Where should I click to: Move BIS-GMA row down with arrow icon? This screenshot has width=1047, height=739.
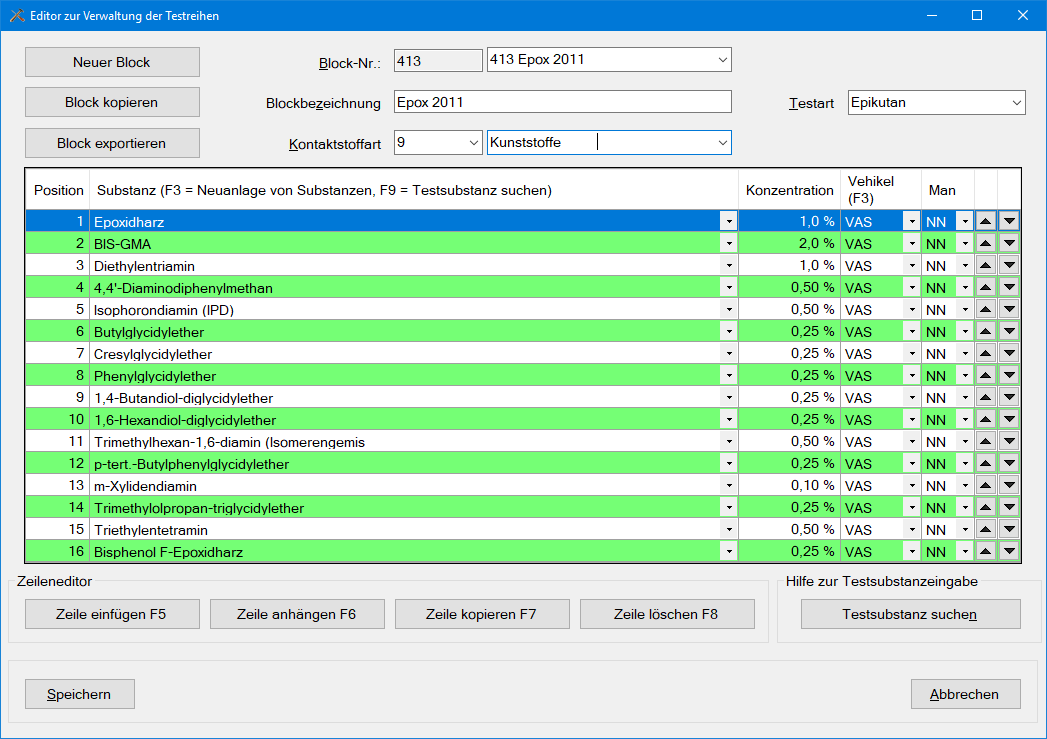(1009, 243)
